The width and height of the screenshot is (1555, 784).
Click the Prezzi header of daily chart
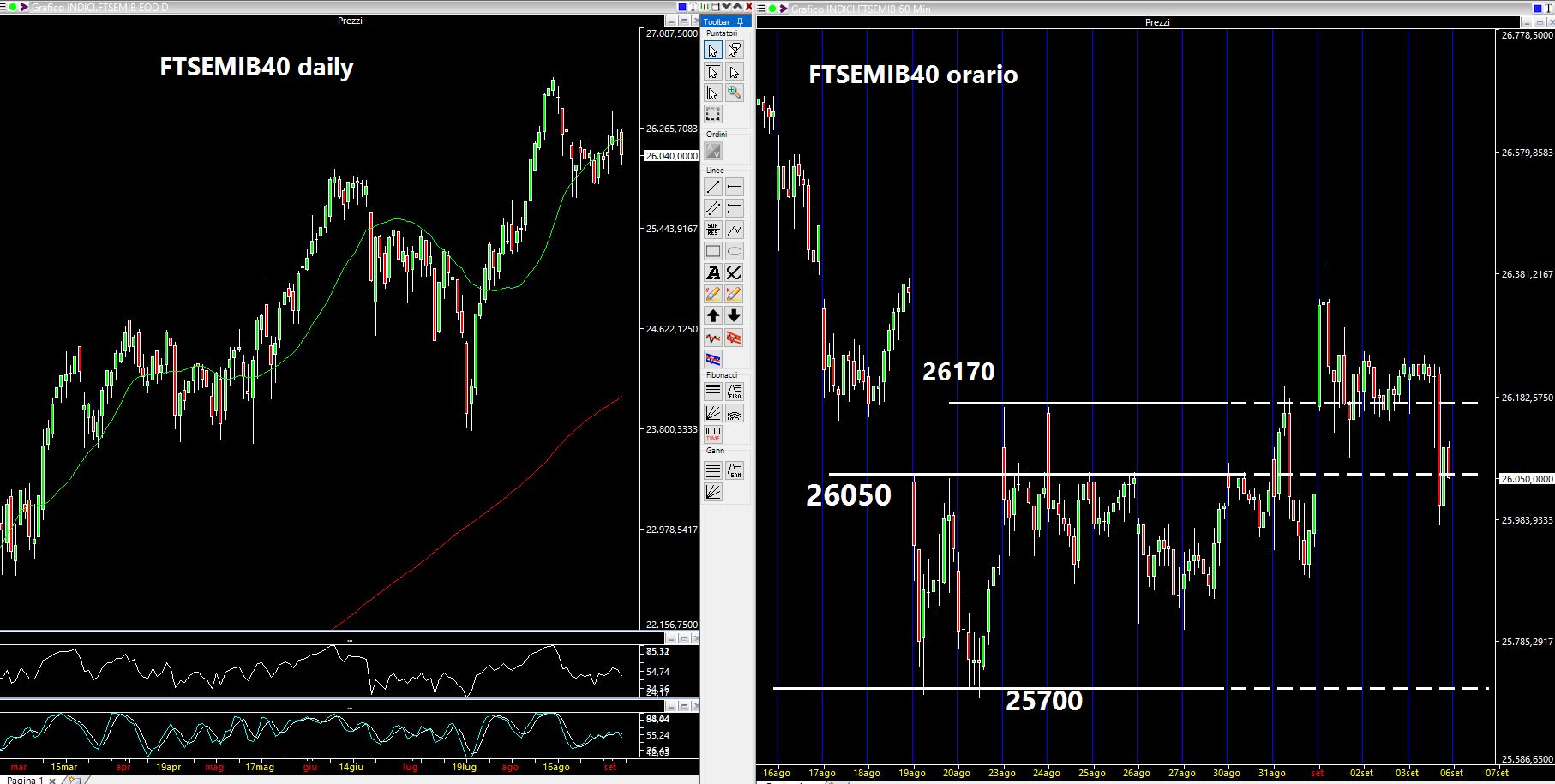[350, 21]
